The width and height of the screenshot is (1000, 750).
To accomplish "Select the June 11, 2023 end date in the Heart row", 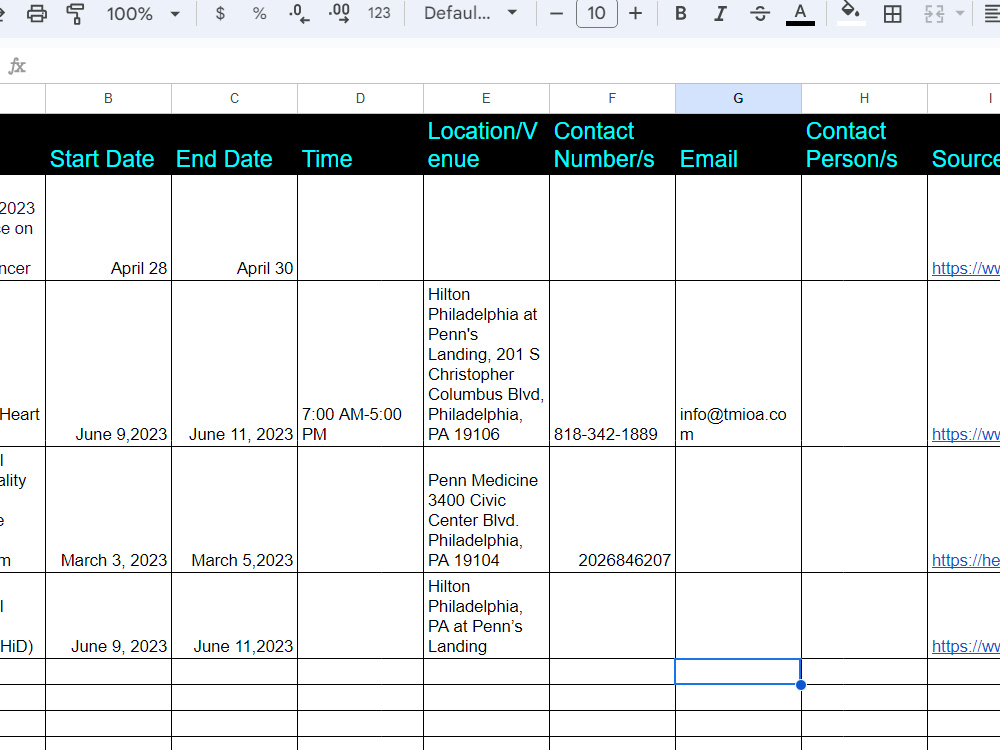I will pos(234,364).
